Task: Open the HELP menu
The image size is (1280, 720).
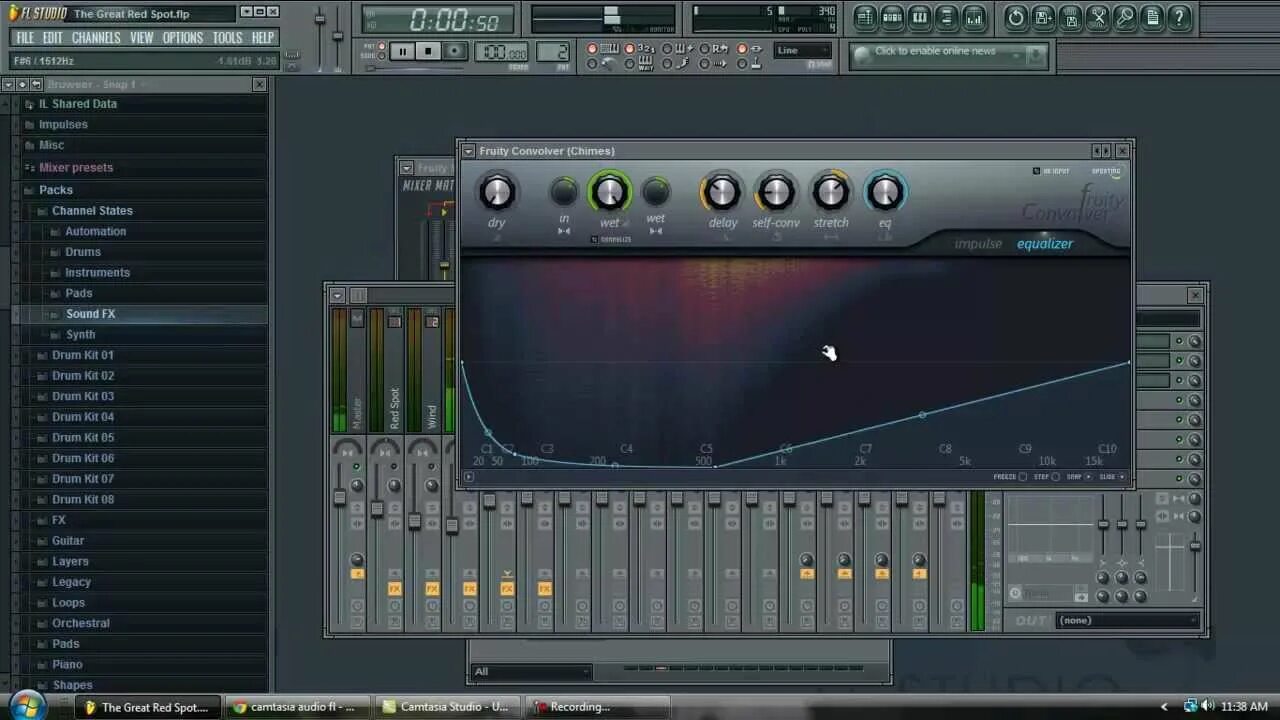Action: point(263,38)
